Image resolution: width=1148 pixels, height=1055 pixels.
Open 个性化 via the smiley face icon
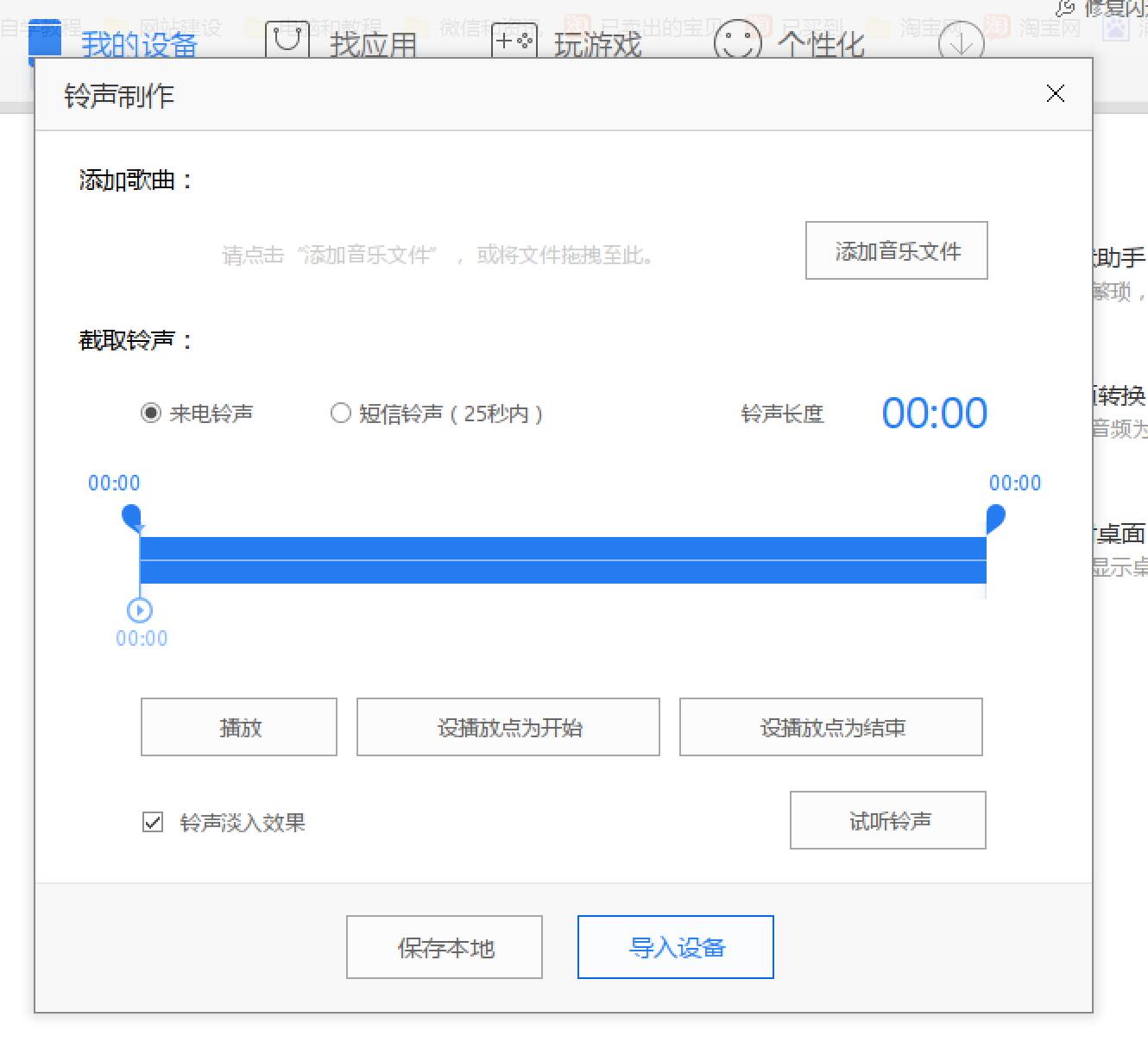tap(736, 38)
